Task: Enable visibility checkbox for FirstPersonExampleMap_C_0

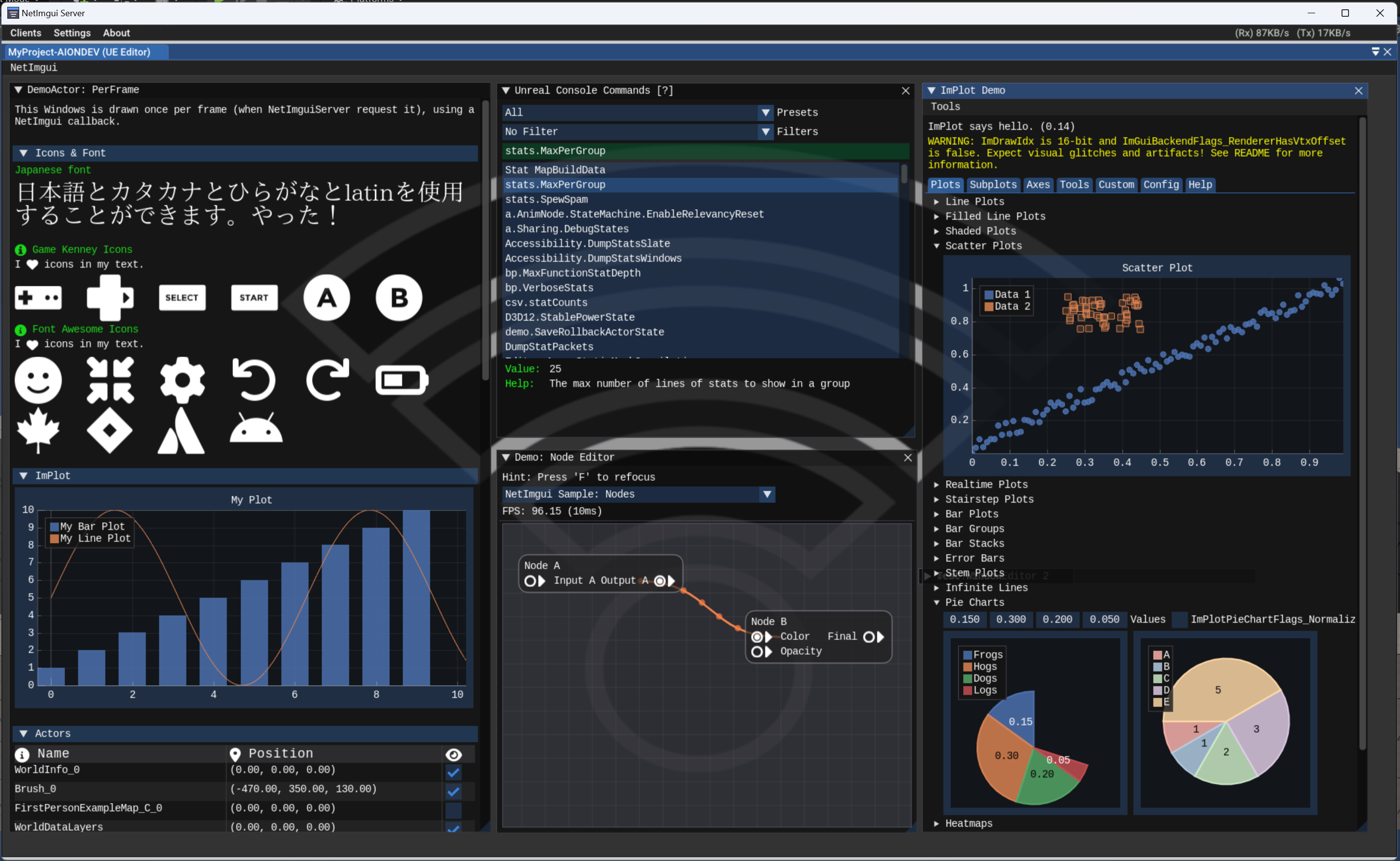Action: click(x=454, y=809)
